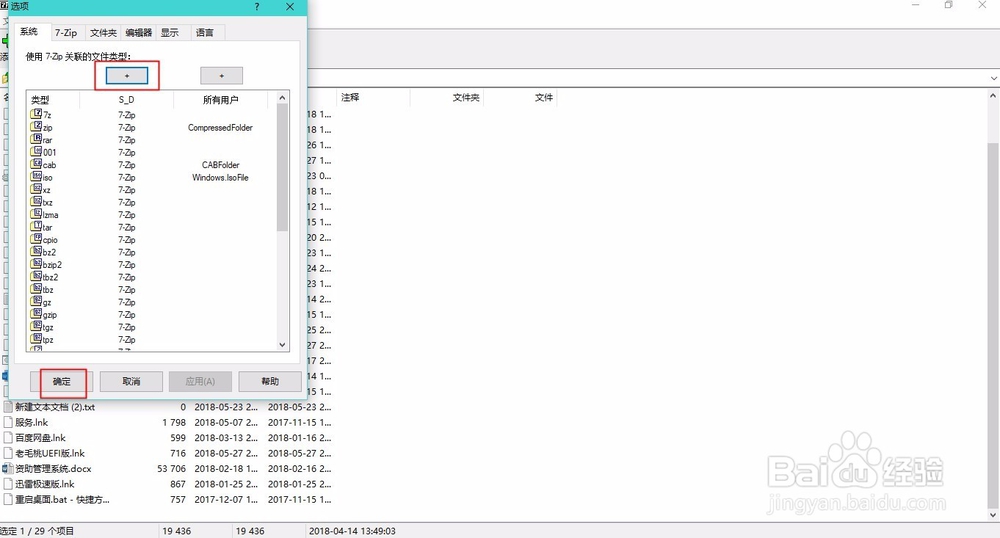This screenshot has width=1000, height=538.
Task: Click the CompressedFolder entry for zip
Action: click(x=220, y=127)
